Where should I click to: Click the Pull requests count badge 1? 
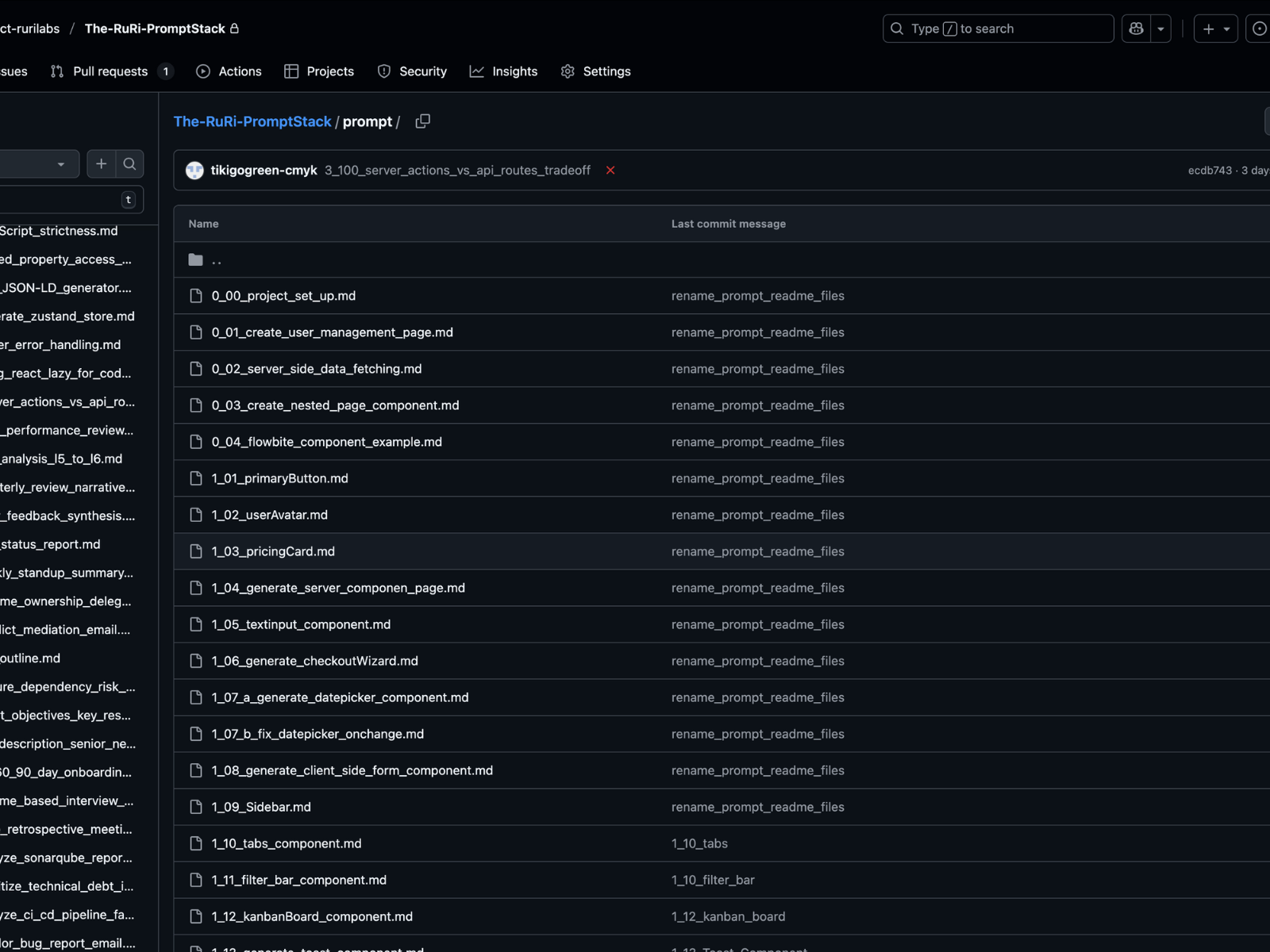pyautogui.click(x=166, y=71)
